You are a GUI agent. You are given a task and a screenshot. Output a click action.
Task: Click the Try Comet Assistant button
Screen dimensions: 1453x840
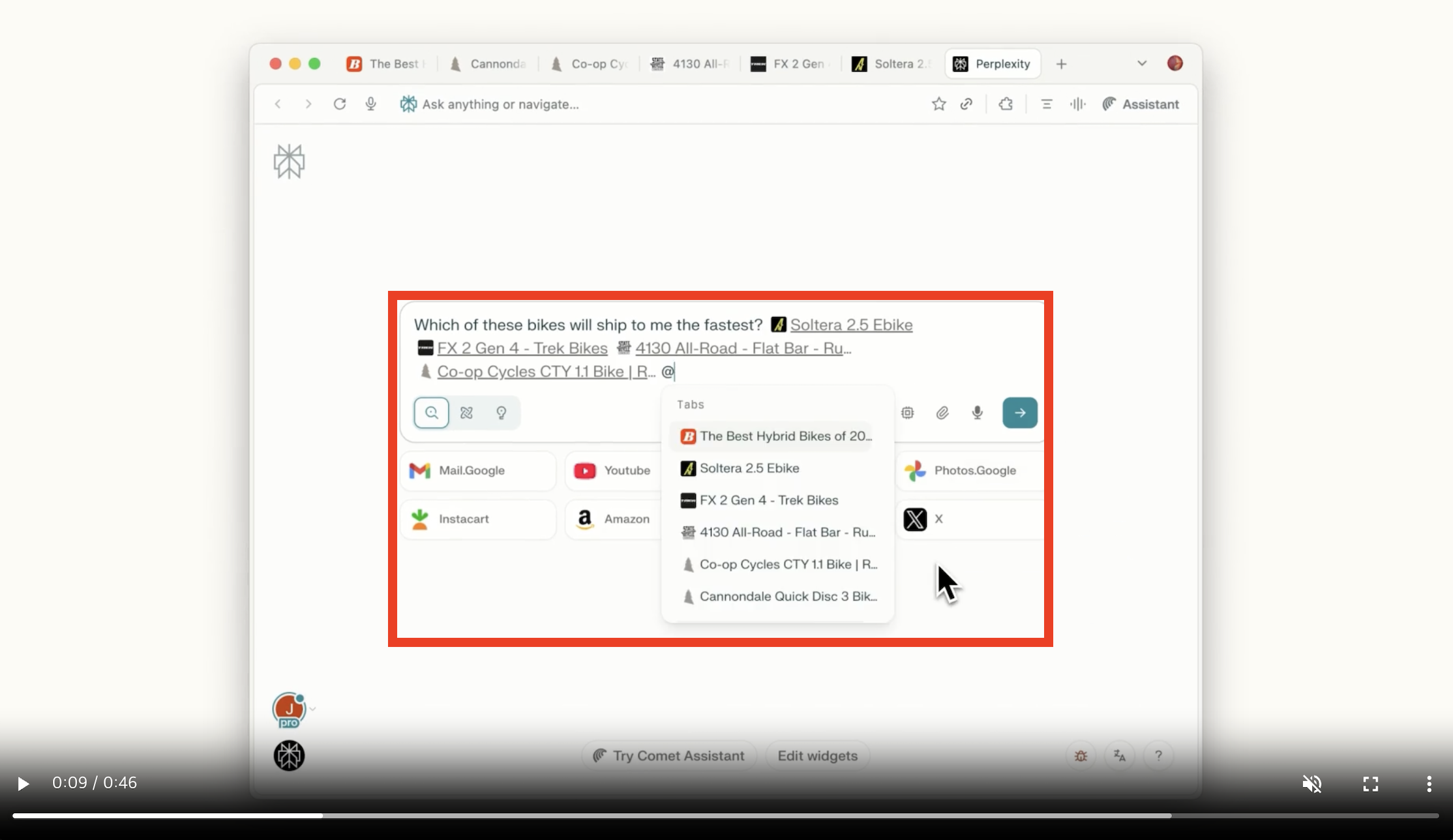pos(668,756)
